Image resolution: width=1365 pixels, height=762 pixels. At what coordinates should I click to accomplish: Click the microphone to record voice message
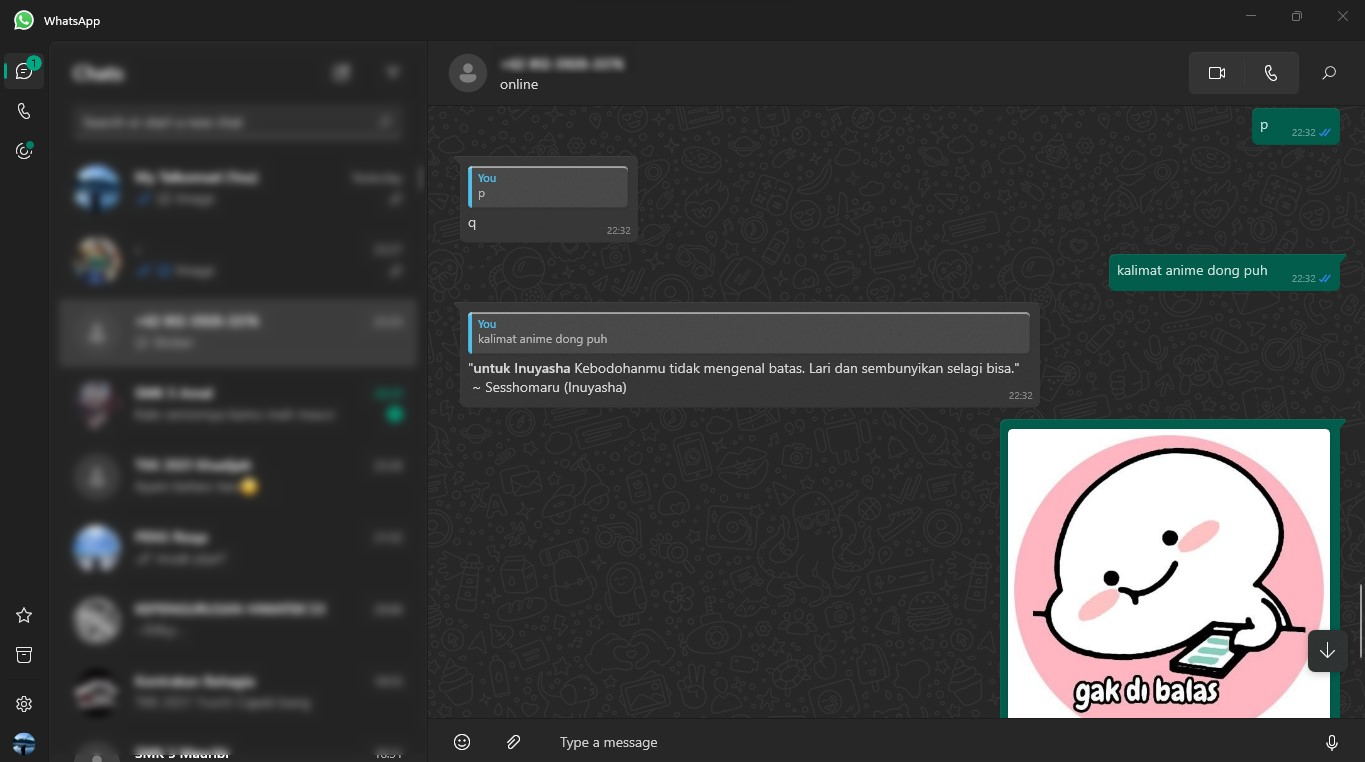click(1331, 742)
